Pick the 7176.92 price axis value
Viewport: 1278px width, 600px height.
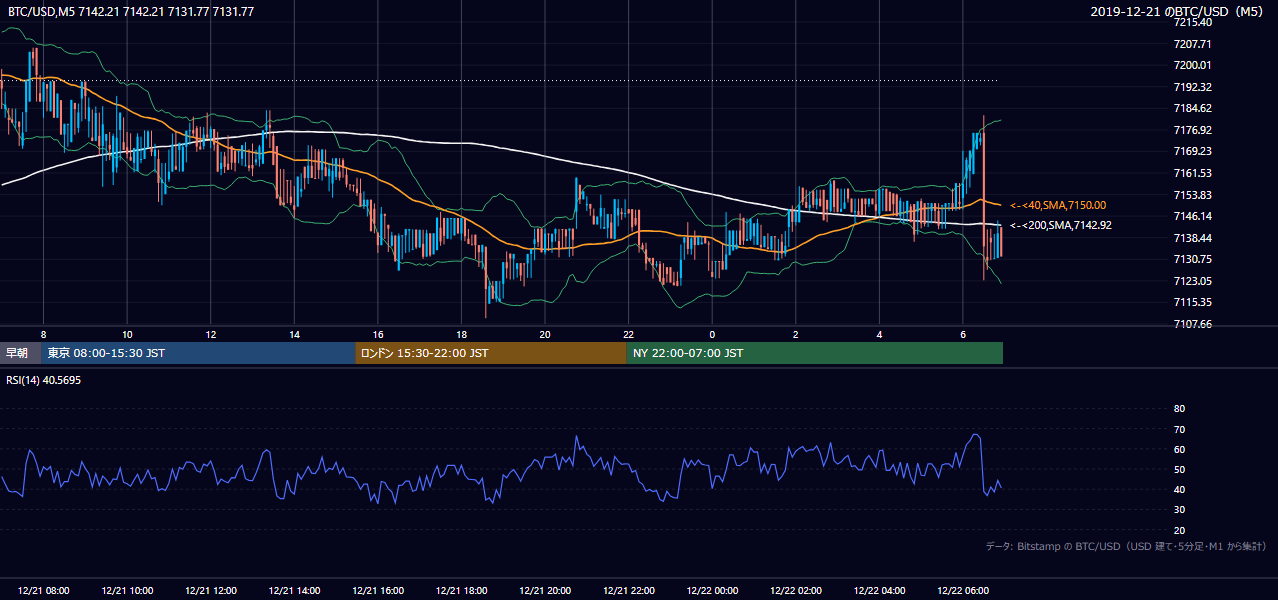click(1192, 130)
